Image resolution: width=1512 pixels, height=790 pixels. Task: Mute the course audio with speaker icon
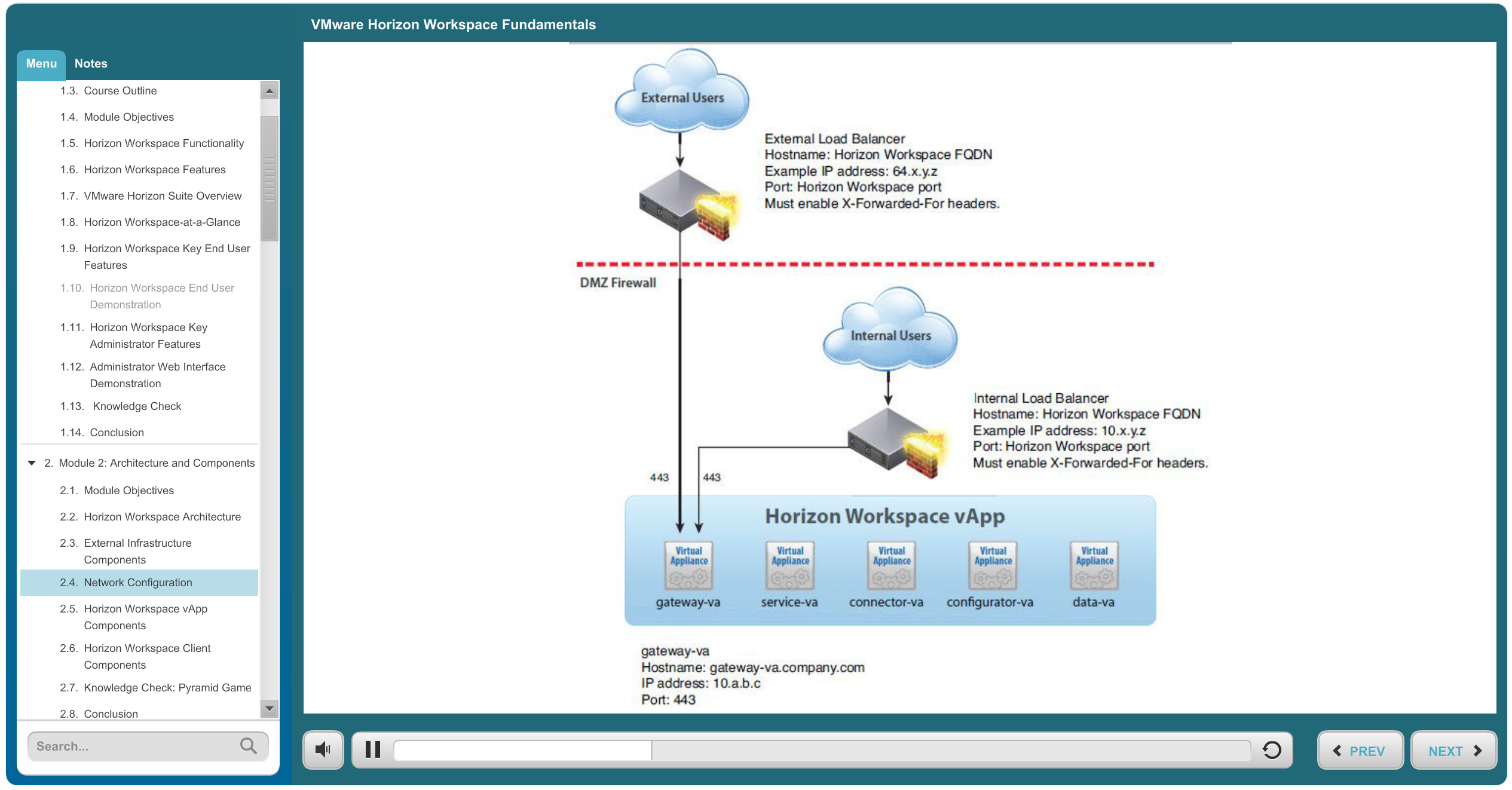click(x=323, y=749)
